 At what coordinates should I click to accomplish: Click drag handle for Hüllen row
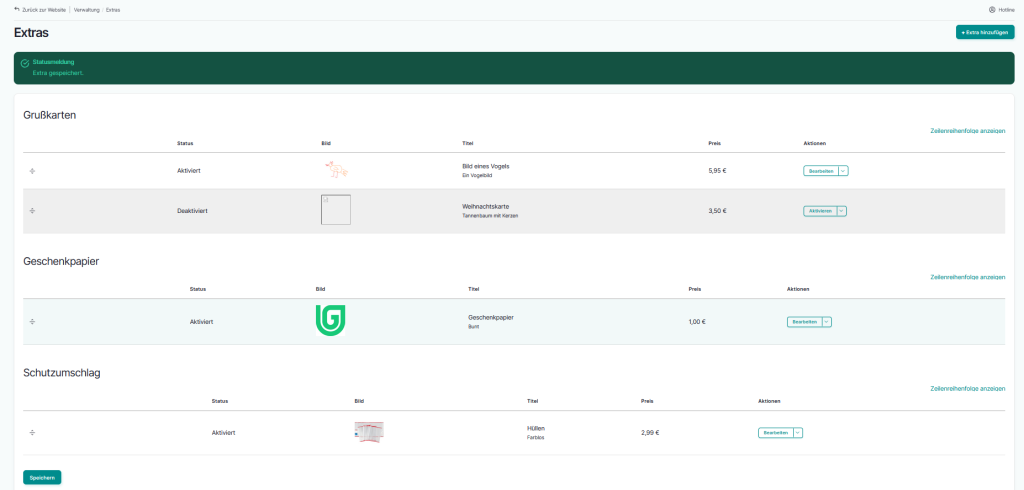[x=32, y=433]
